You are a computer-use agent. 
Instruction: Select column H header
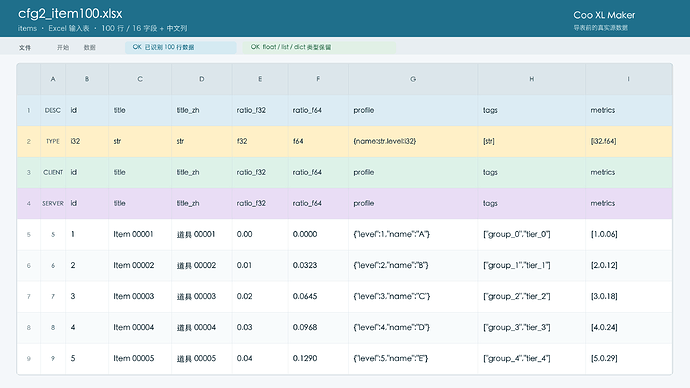(x=532, y=79)
